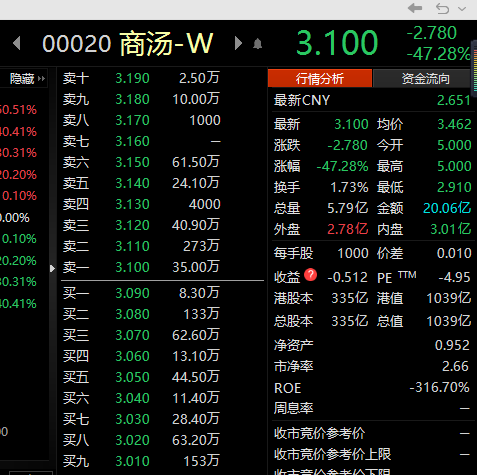Toggle the 隐藏 hide panel button
The width and height of the screenshot is (477, 475).
22,79
